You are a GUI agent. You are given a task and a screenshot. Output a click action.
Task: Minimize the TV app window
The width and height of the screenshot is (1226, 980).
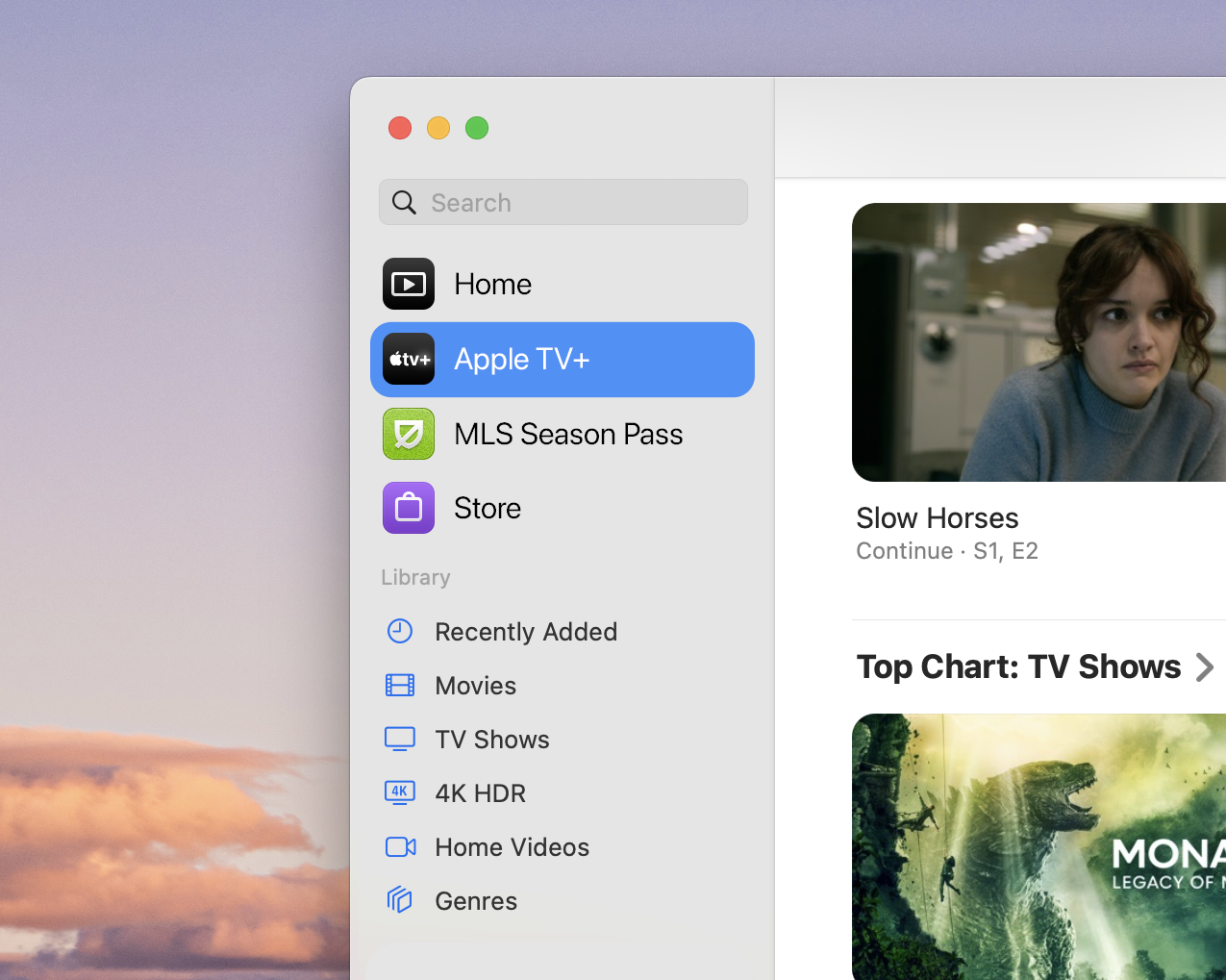[x=438, y=128]
